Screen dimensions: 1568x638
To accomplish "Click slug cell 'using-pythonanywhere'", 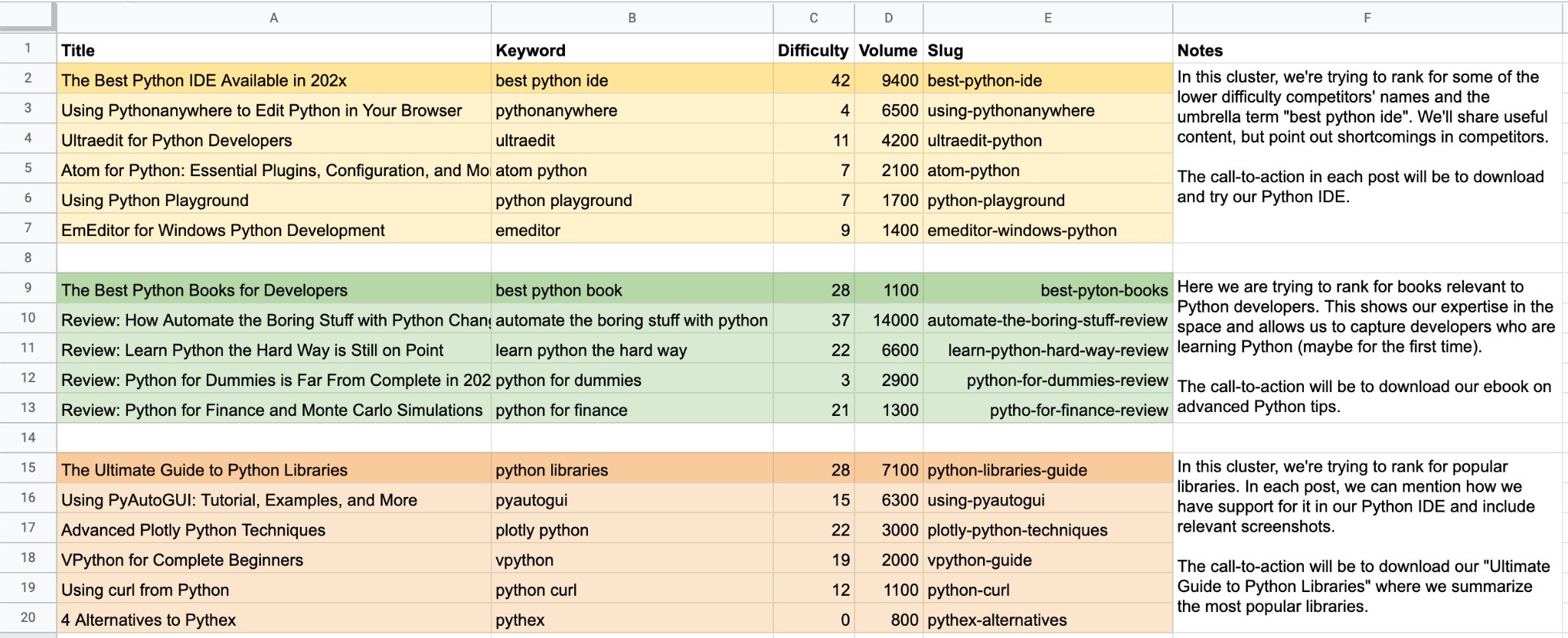I will [1047, 109].
